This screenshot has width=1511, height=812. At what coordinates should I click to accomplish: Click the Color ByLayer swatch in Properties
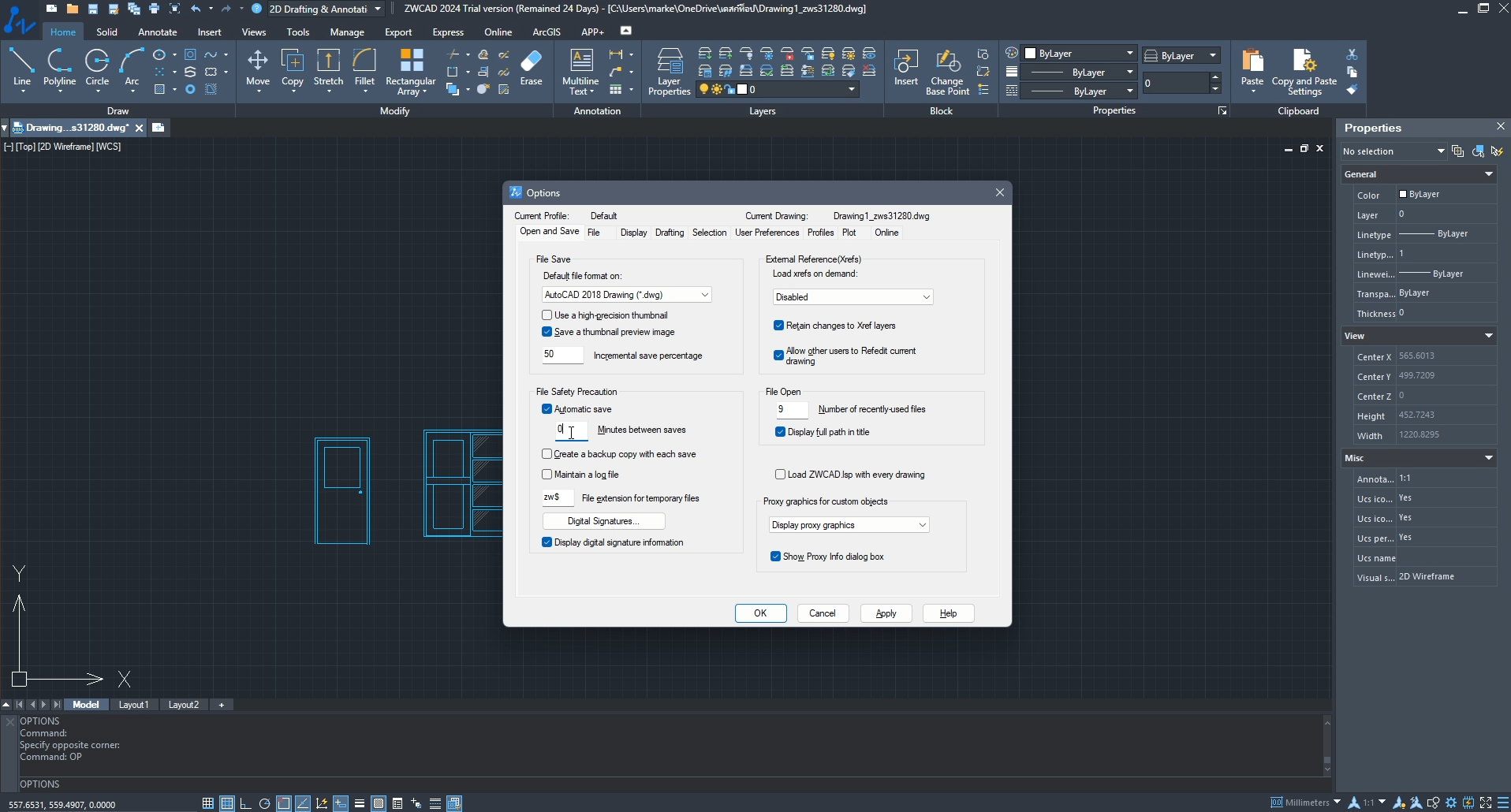click(x=1403, y=194)
